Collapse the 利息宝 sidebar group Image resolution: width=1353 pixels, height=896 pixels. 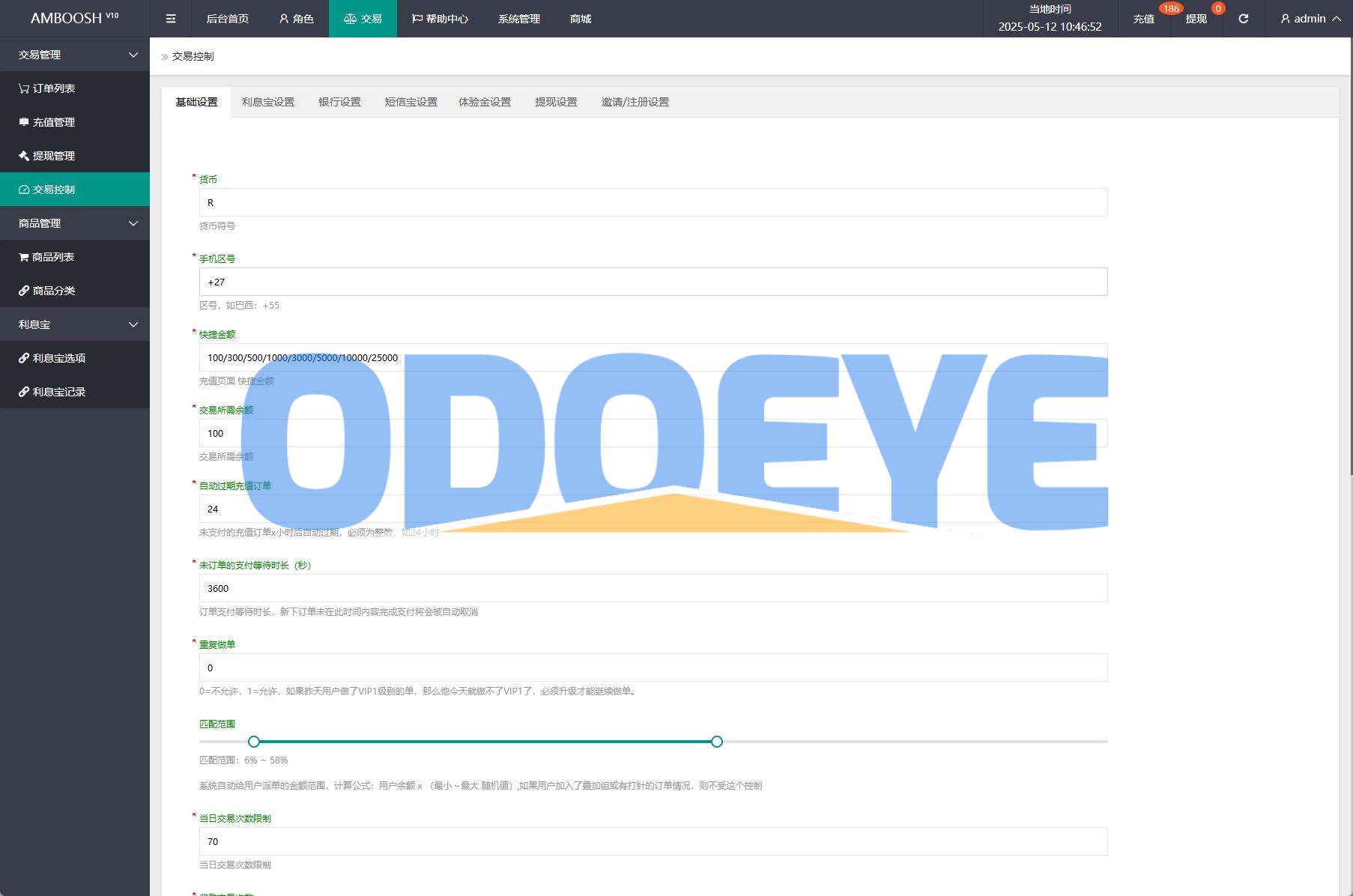tap(75, 324)
